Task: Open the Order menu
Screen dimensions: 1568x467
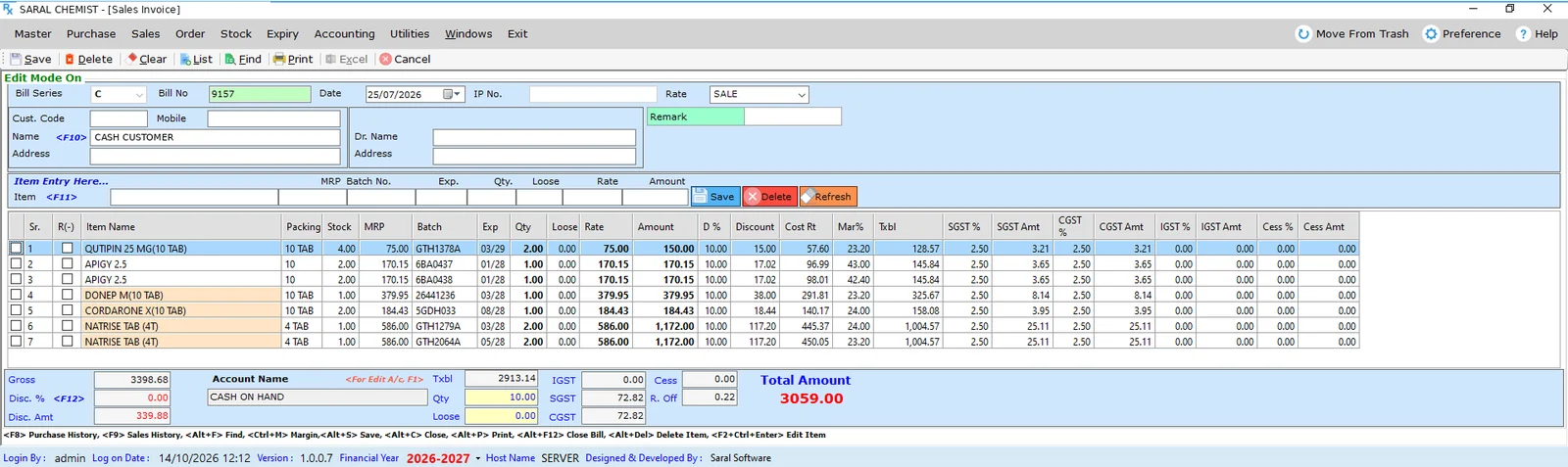Action: [190, 34]
